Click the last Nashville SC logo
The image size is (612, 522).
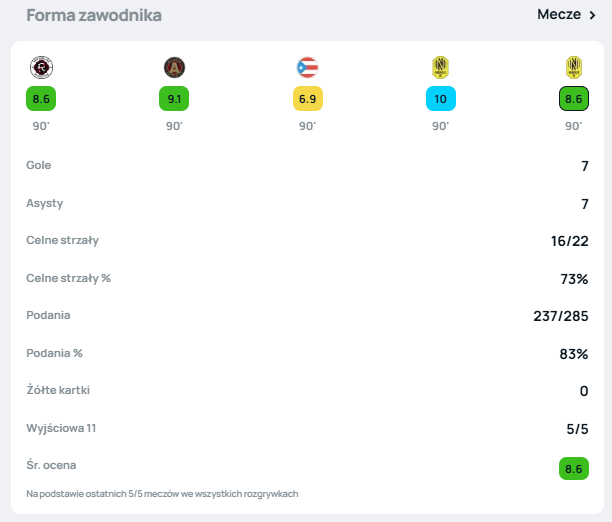[573, 67]
